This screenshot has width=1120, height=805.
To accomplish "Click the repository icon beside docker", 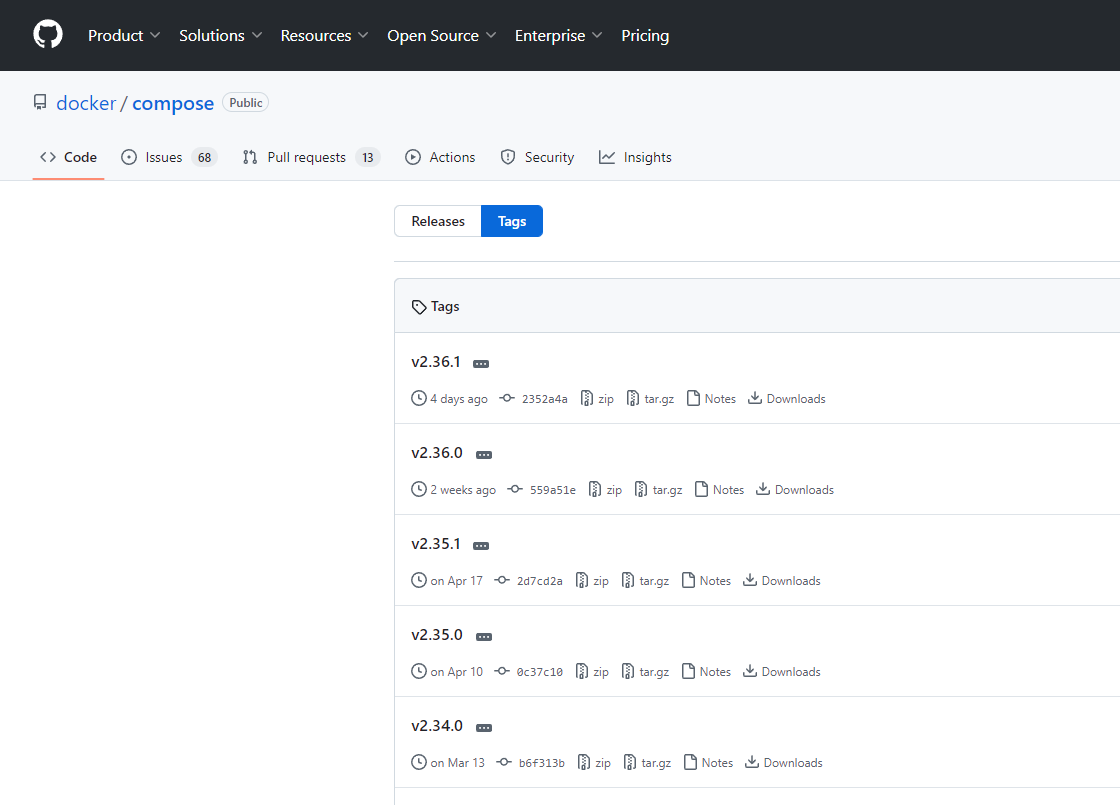I will pos(40,102).
